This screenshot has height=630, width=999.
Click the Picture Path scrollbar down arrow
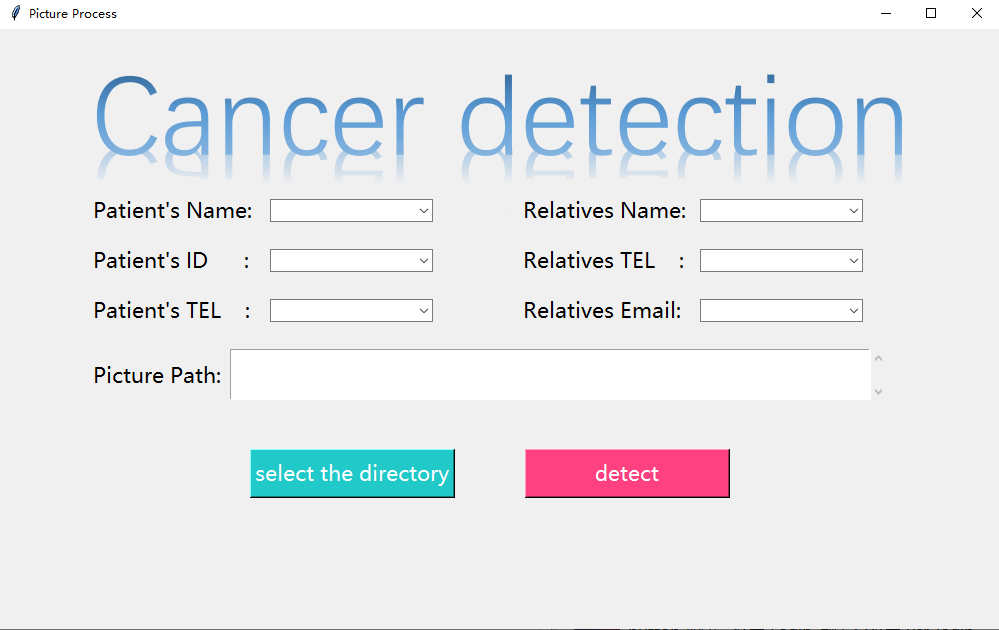pyautogui.click(x=879, y=392)
